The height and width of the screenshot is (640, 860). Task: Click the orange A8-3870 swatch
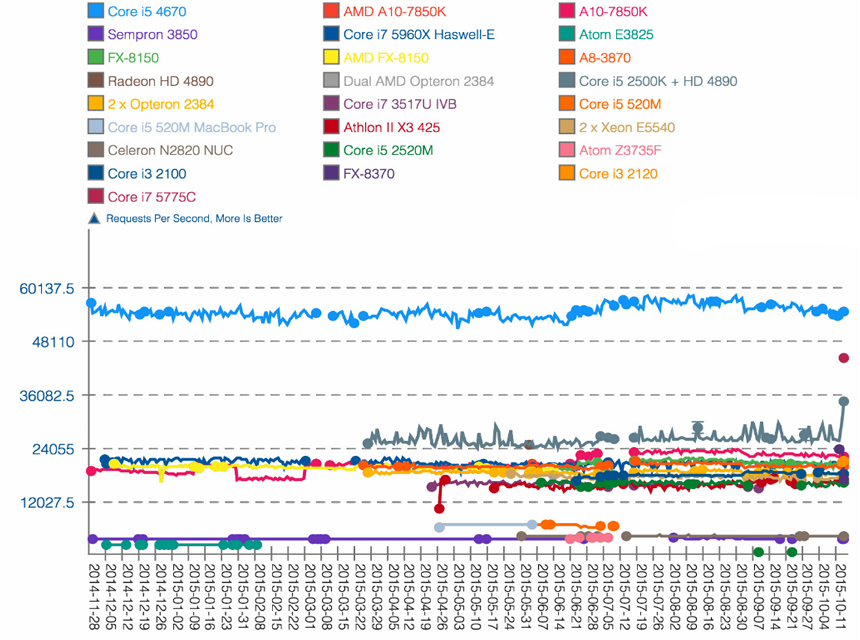[567, 58]
